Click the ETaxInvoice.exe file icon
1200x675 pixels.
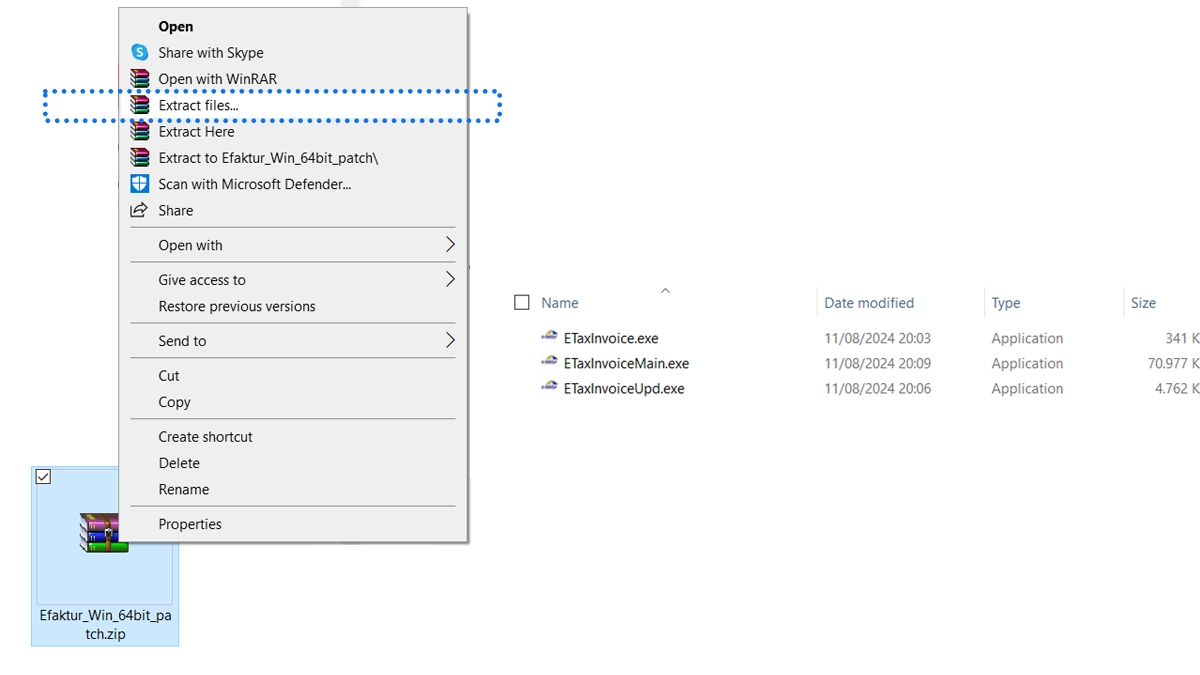[549, 337]
